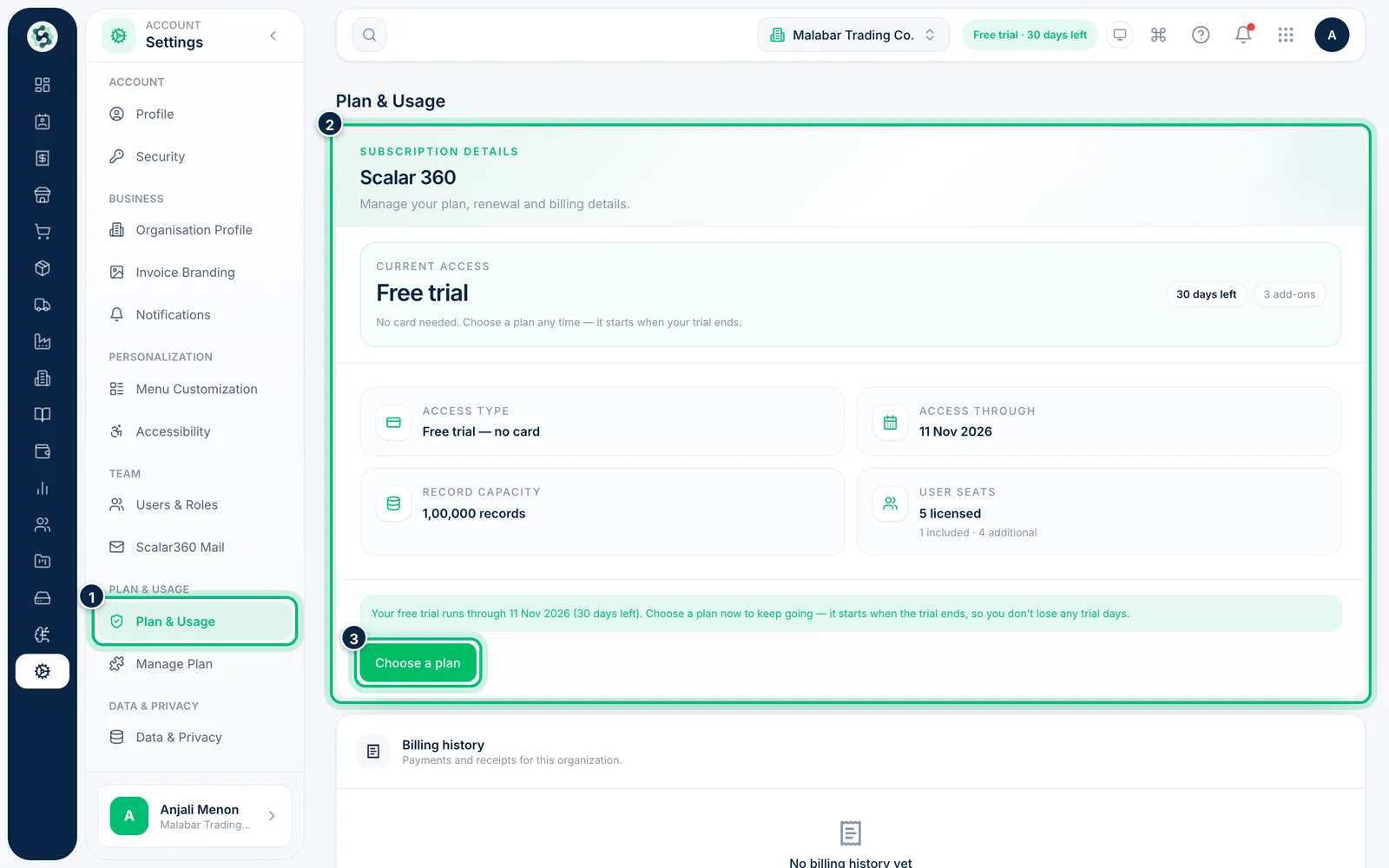Open the dashboard grid icon in left rail
Screen dimensions: 1389x868
point(42,85)
